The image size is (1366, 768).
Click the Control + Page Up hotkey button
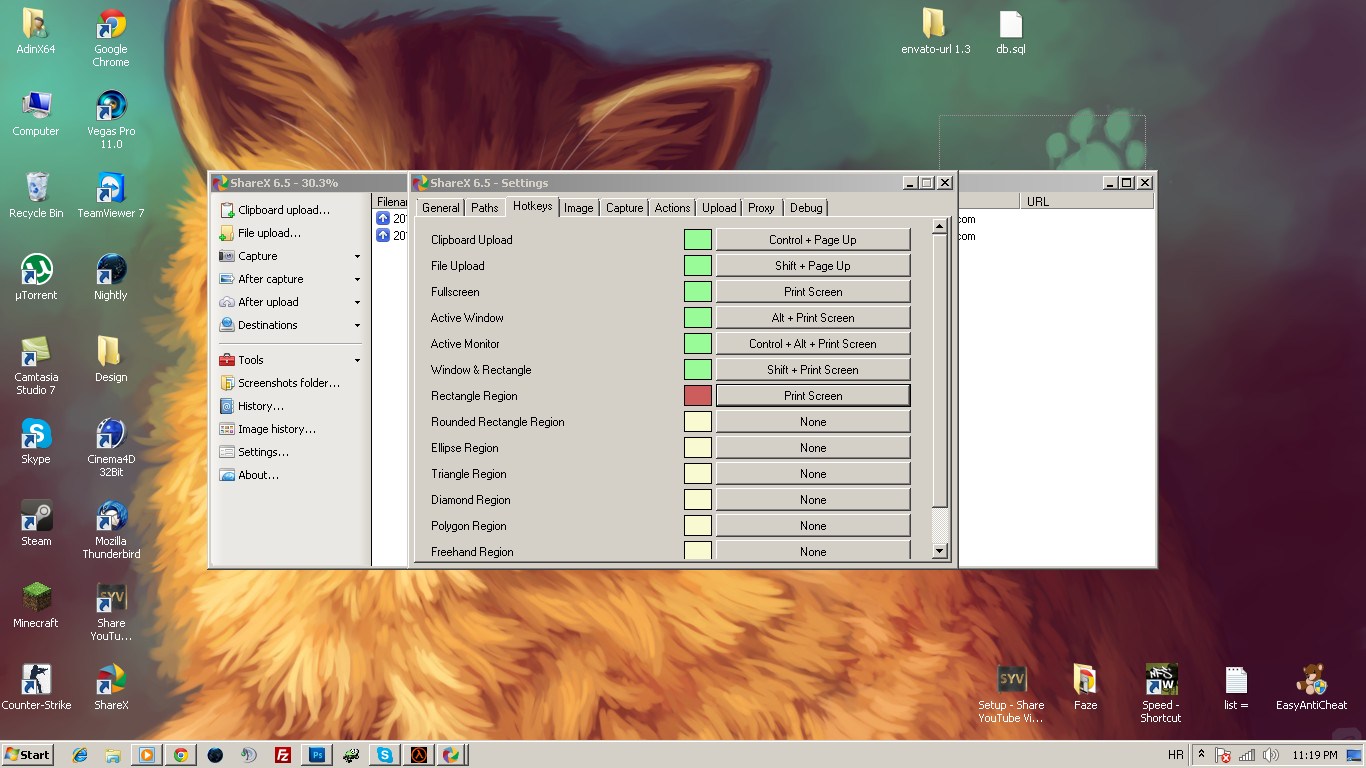pyautogui.click(x=813, y=240)
